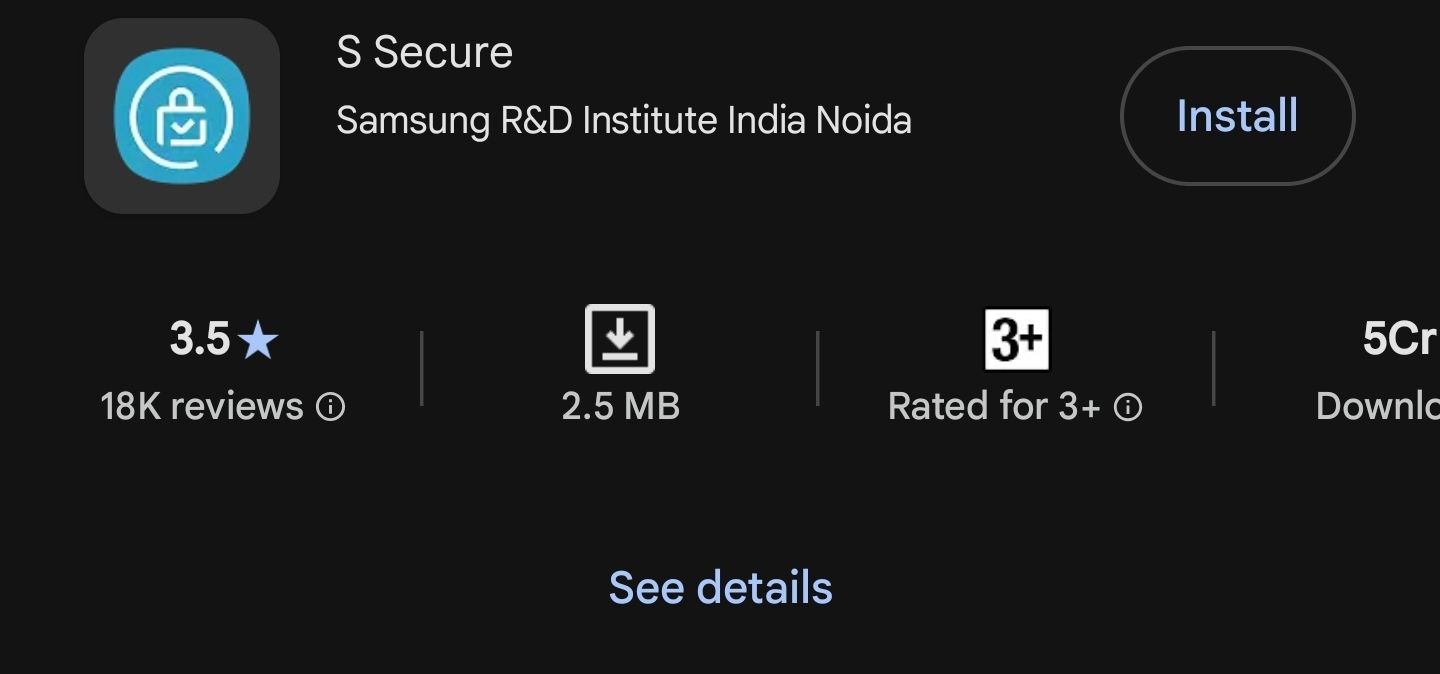The height and width of the screenshot is (674, 1440).
Task: Open the See details link
Action: pos(719,588)
